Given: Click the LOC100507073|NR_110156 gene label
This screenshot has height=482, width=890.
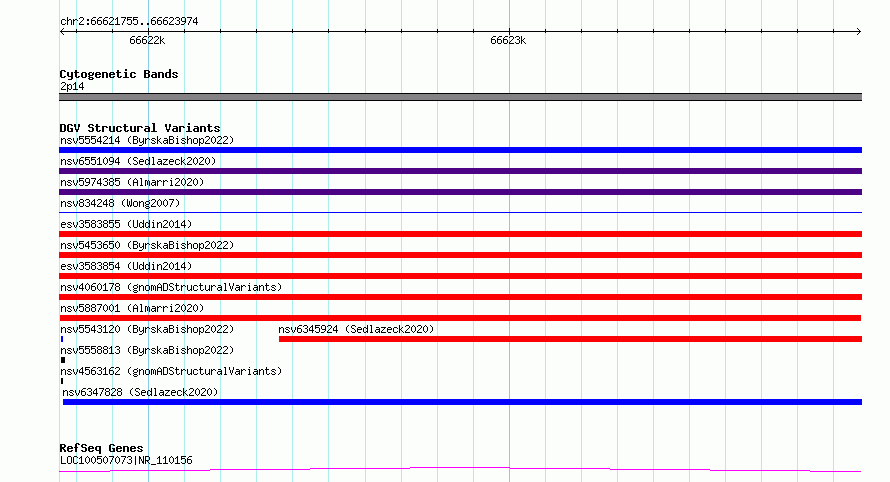Looking at the screenshot, I should point(126,460).
